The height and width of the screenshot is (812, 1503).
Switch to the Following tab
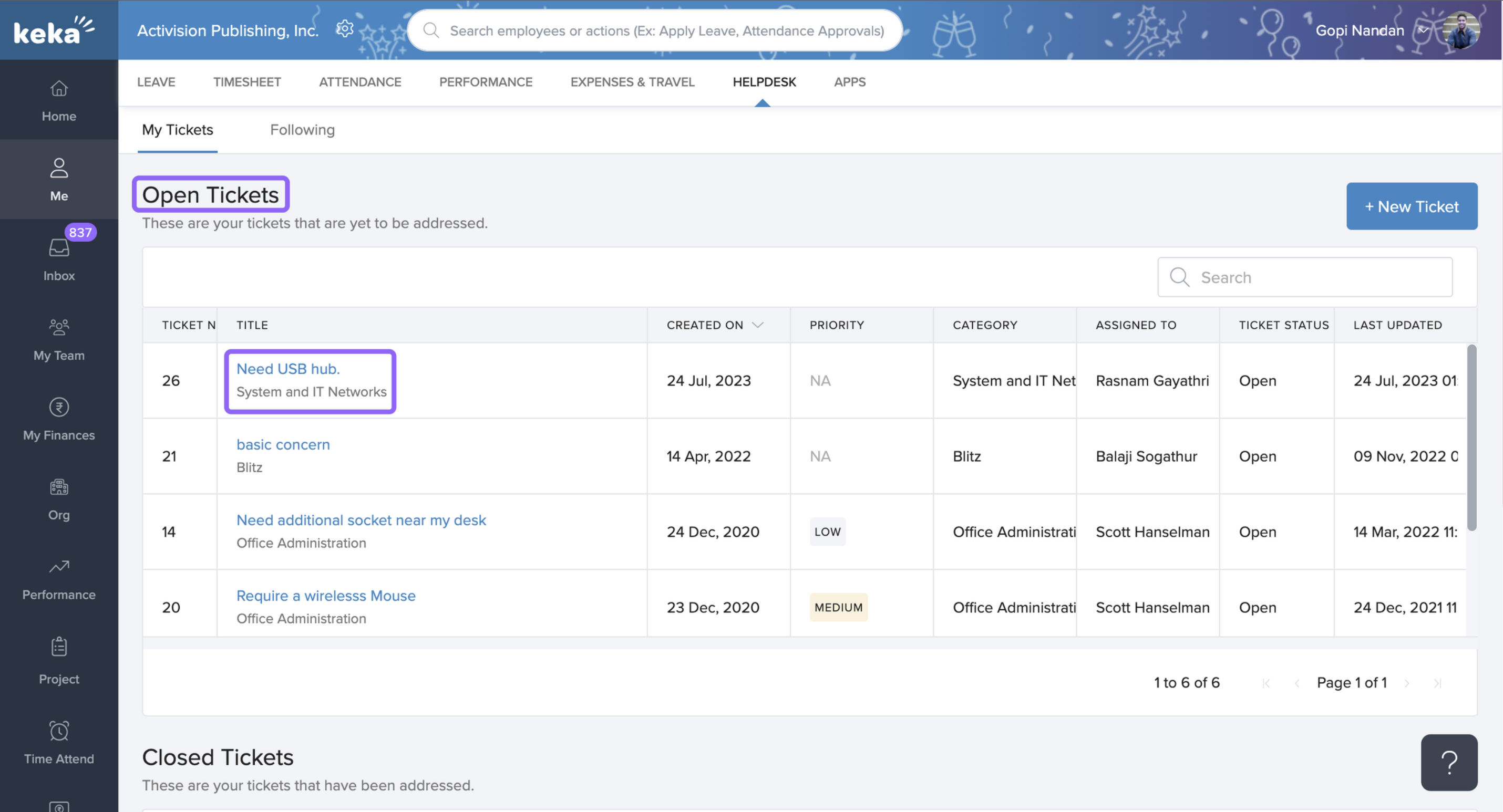(302, 130)
